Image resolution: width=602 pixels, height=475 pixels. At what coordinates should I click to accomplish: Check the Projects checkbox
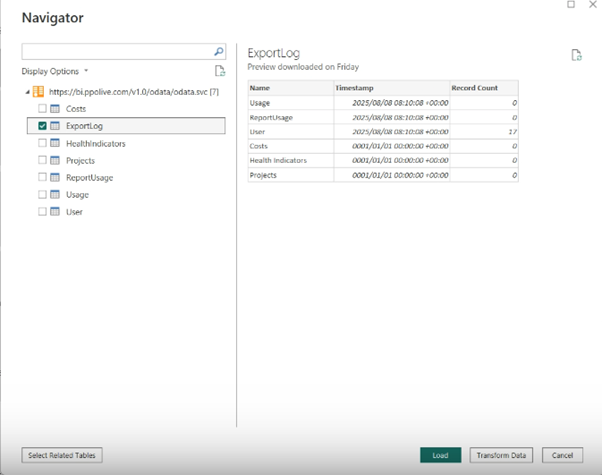(x=42, y=160)
